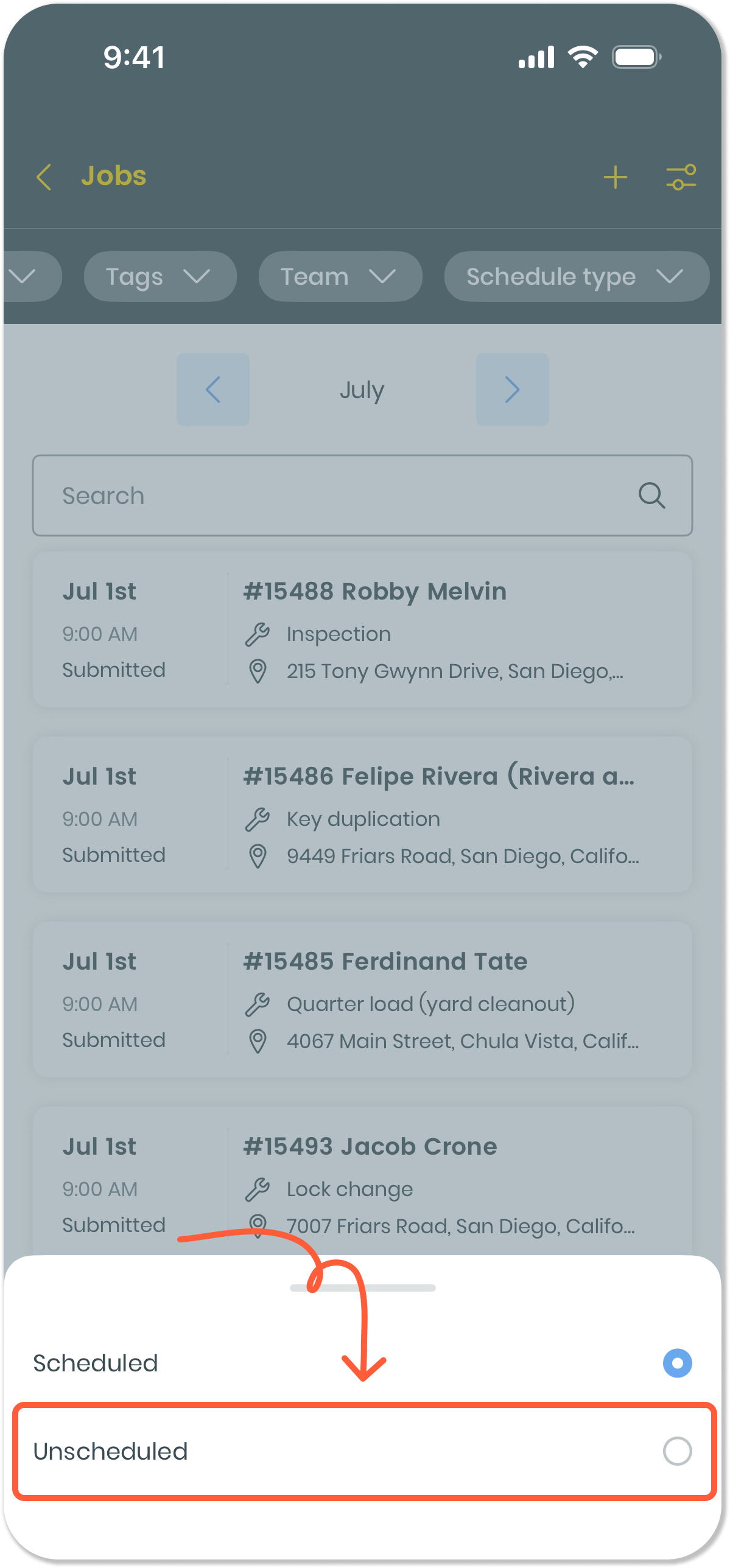This screenshot has width=730, height=1568.
Task: Choose the Unscheduled option label
Action: pos(111,1451)
